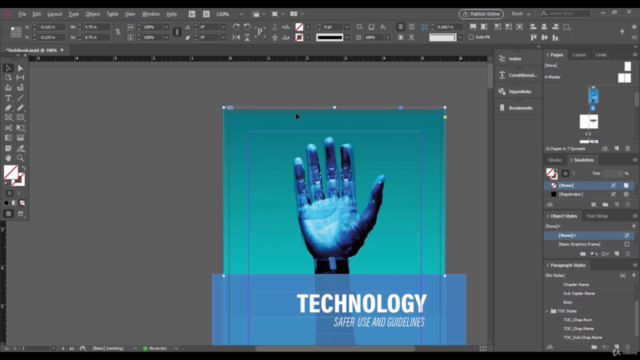The height and width of the screenshot is (360, 640).
Task: Select the Gap tool
Action: [x=20, y=78]
